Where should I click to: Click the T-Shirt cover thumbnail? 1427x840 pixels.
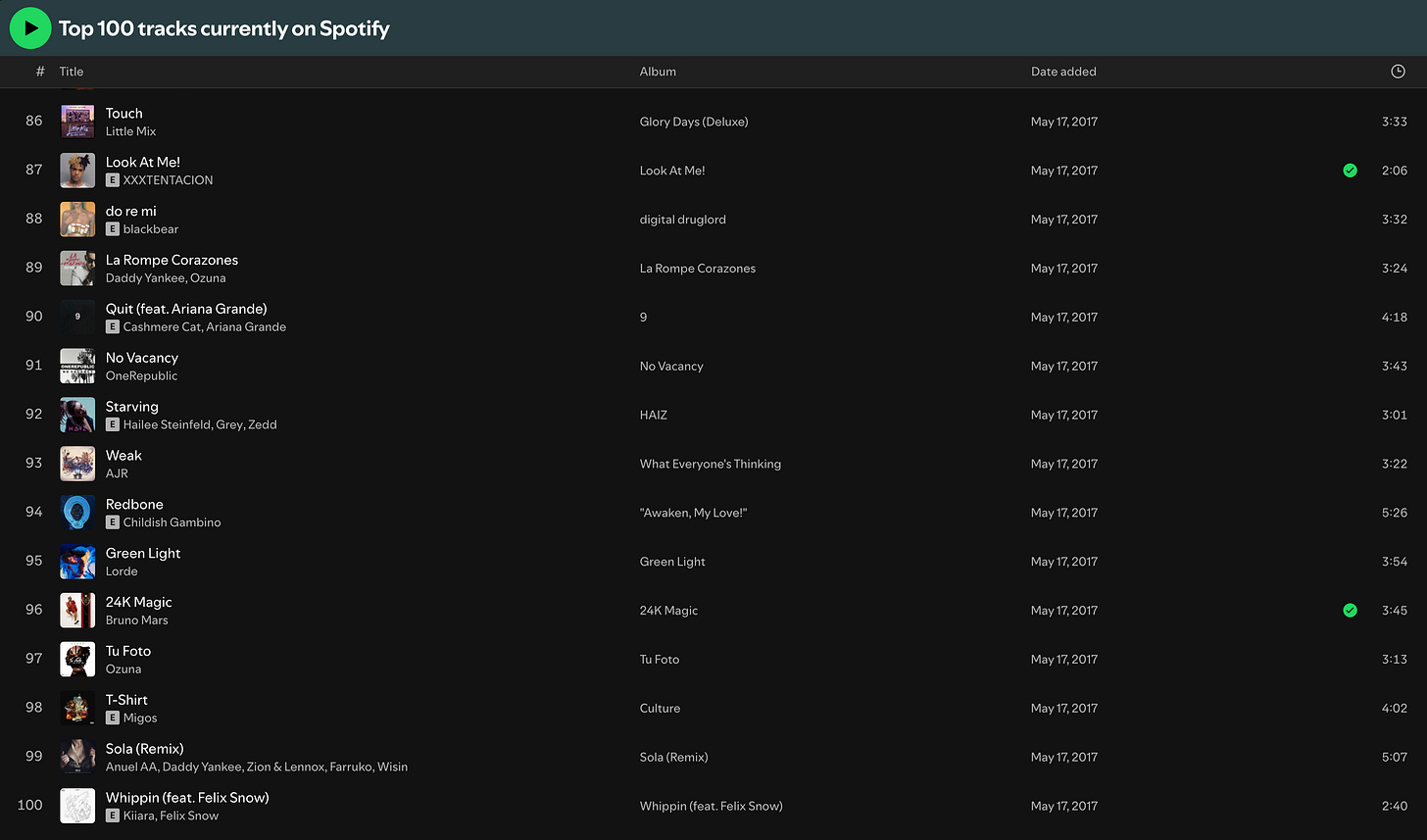[77, 708]
